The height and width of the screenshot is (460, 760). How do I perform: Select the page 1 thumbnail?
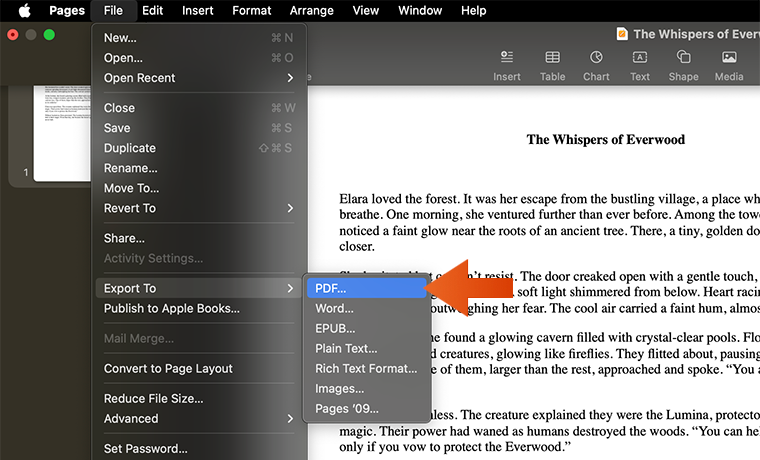click(x=62, y=132)
